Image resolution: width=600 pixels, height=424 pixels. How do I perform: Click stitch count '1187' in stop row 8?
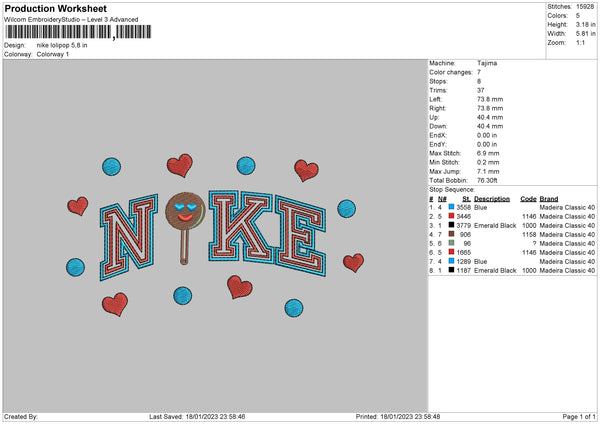[463, 271]
